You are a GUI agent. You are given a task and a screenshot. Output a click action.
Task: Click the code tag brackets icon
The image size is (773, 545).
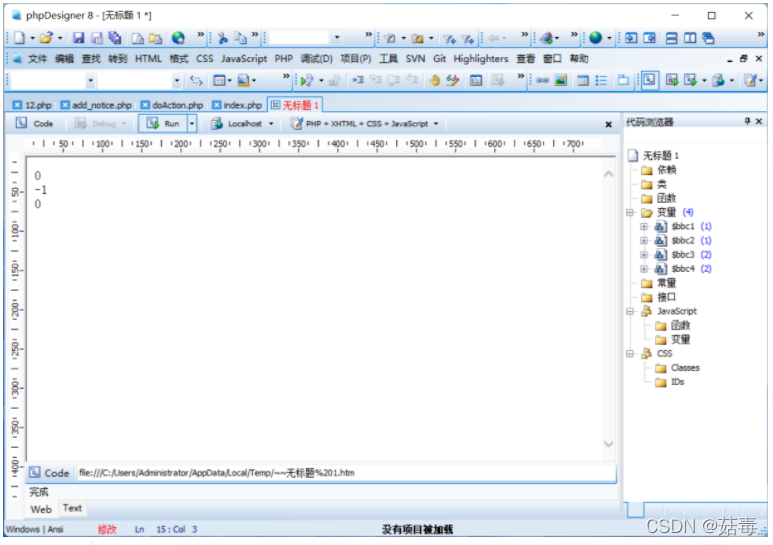coord(196,80)
